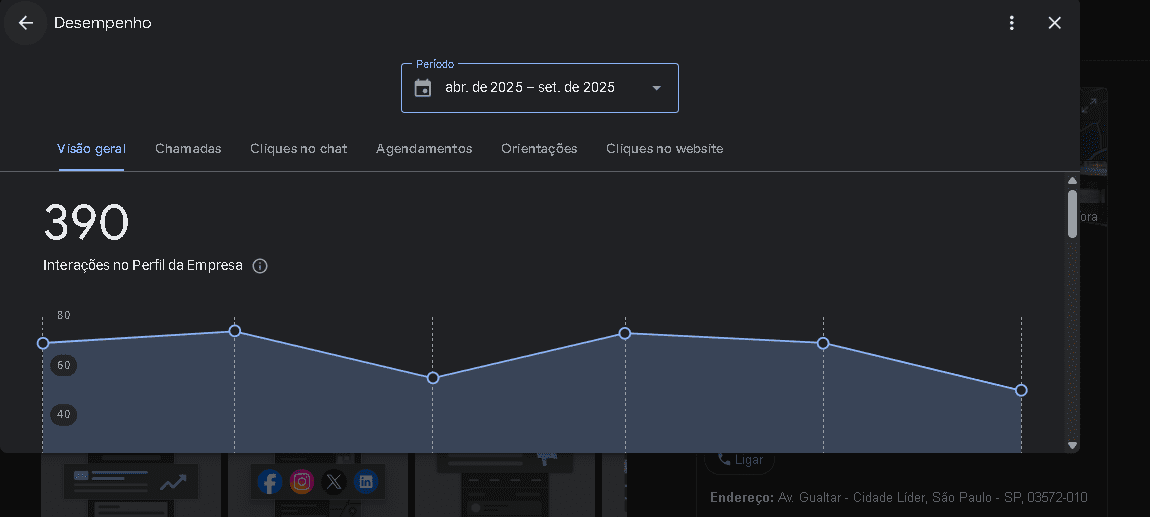Viewport: 1150px width, 517px height.
Task: Click the 60 label on chart axis
Action: click(x=64, y=365)
